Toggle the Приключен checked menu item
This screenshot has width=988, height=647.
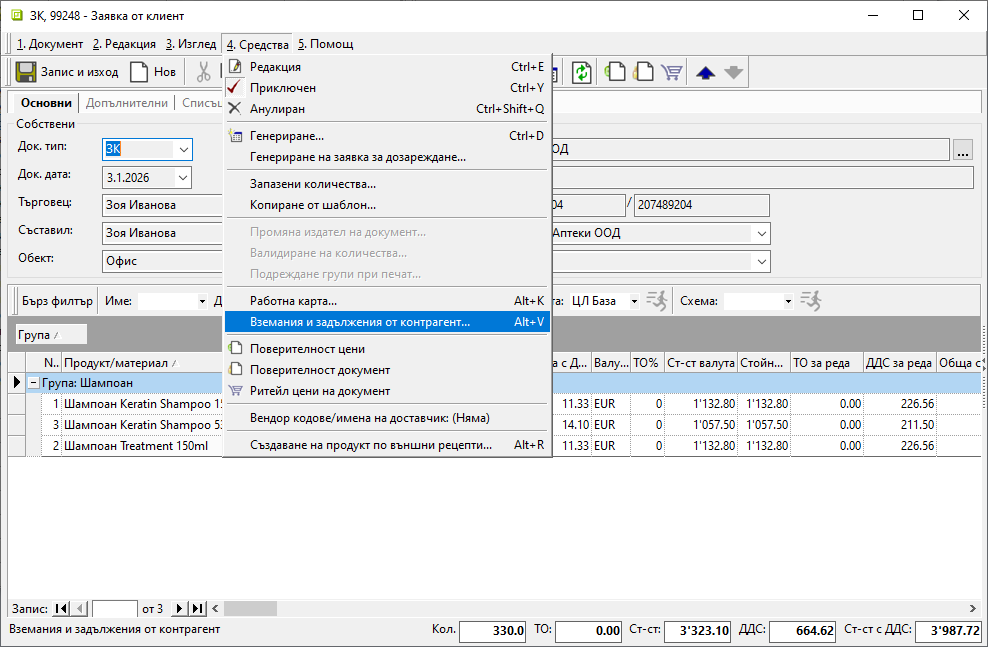click(283, 88)
